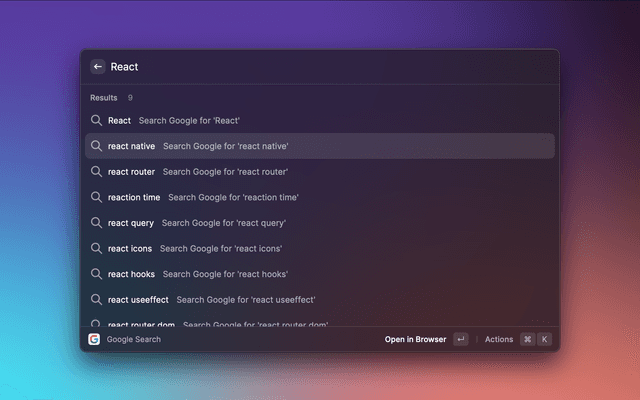Select the 'react native' suggestion

click(x=320, y=146)
